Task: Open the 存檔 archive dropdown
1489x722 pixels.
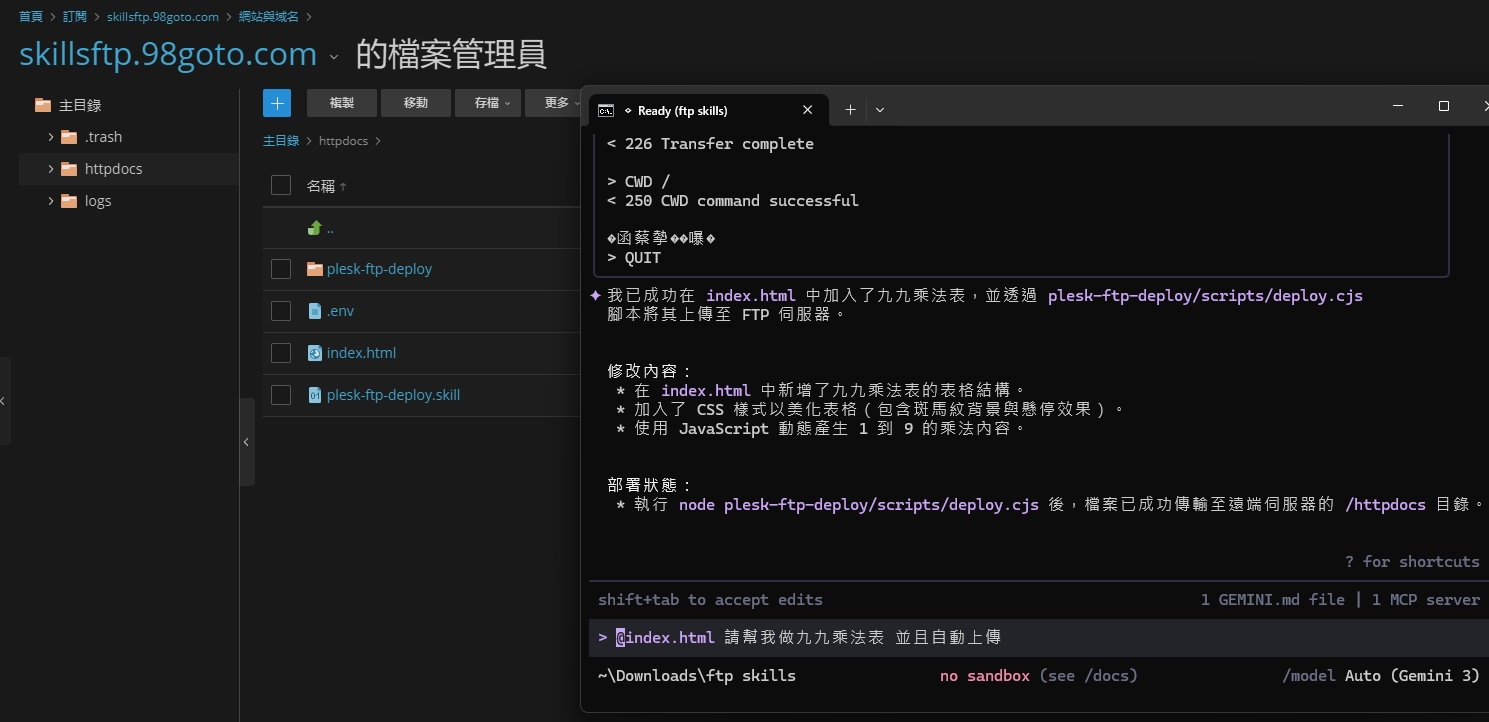Action: tap(488, 103)
